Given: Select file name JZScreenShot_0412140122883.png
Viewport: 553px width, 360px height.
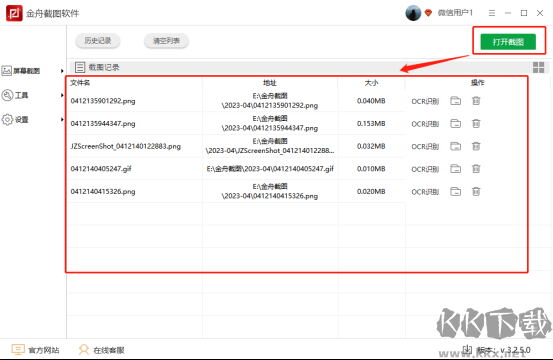Looking at the screenshot, I should (x=126, y=146).
